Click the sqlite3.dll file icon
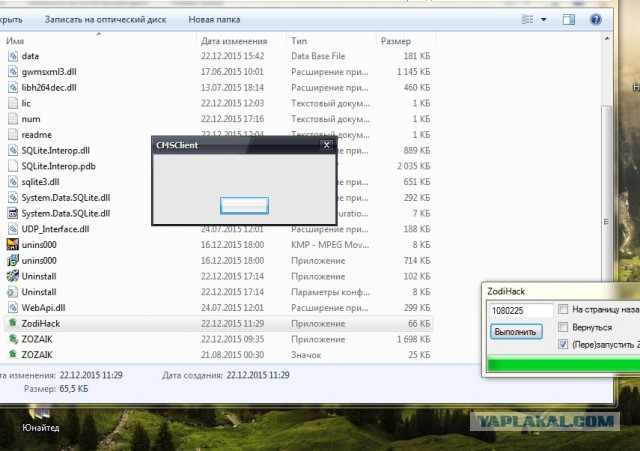The image size is (640, 451). pyautogui.click(x=13, y=182)
